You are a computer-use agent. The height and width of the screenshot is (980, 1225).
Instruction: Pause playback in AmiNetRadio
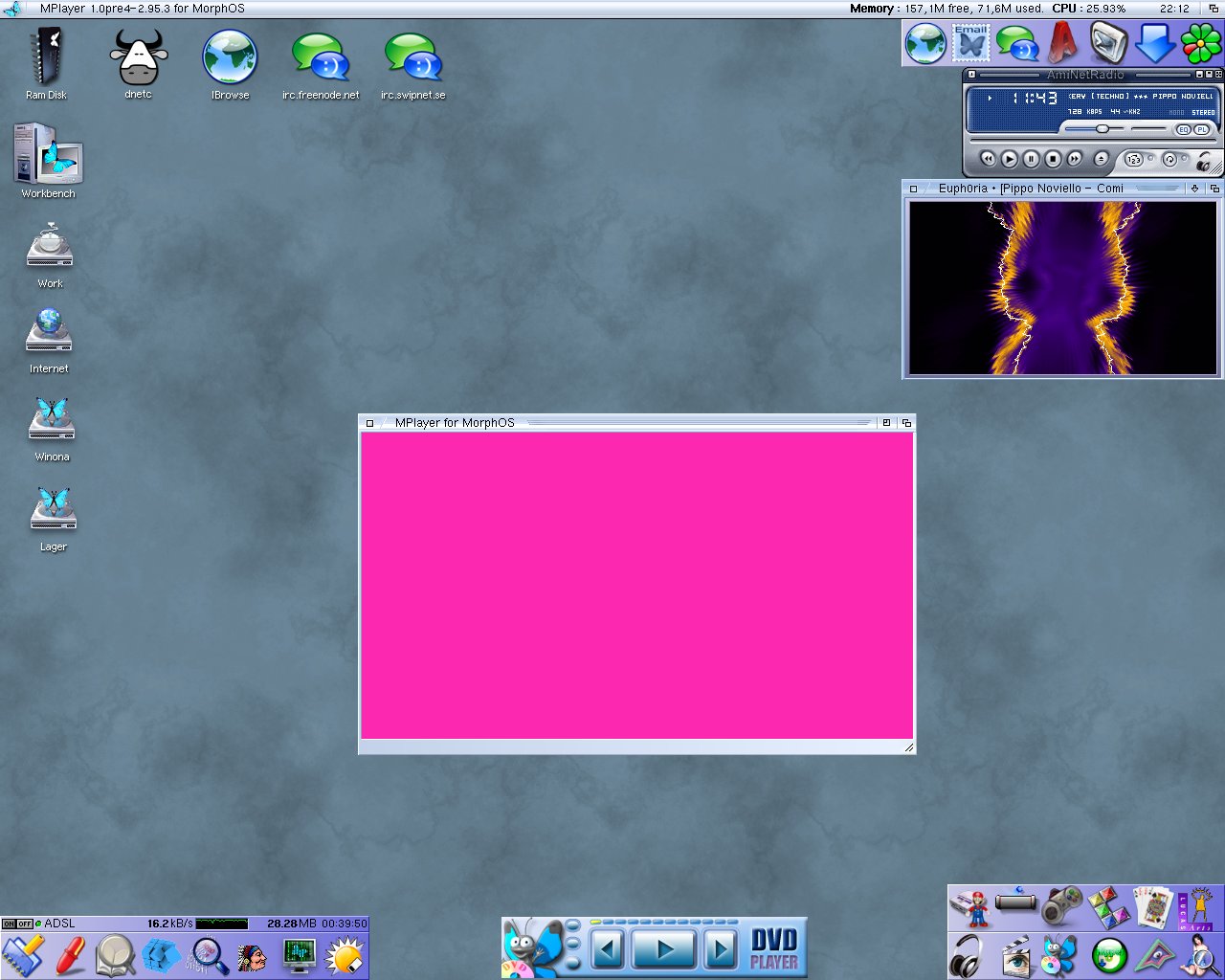(1032, 159)
